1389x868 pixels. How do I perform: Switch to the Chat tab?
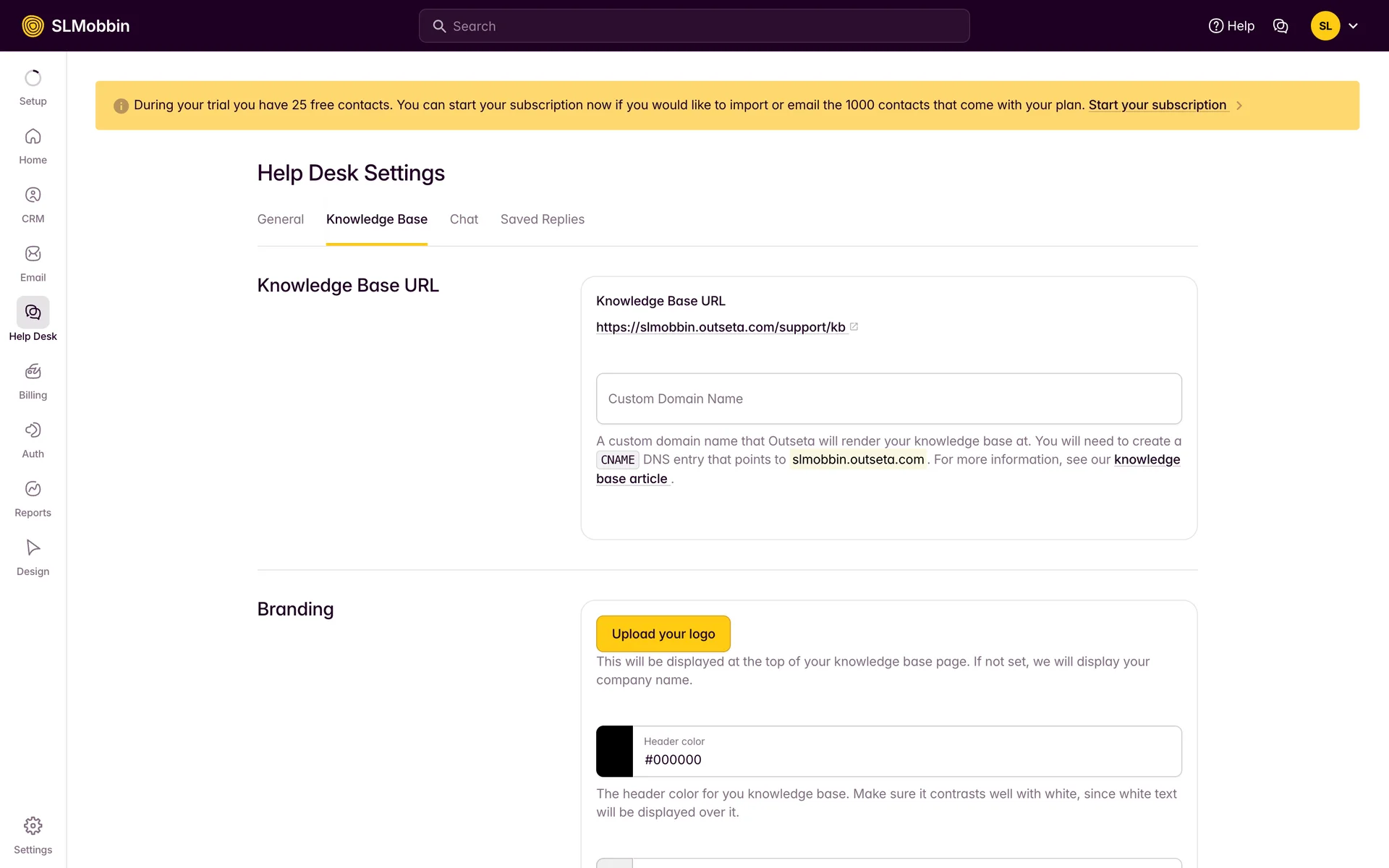pos(464,219)
